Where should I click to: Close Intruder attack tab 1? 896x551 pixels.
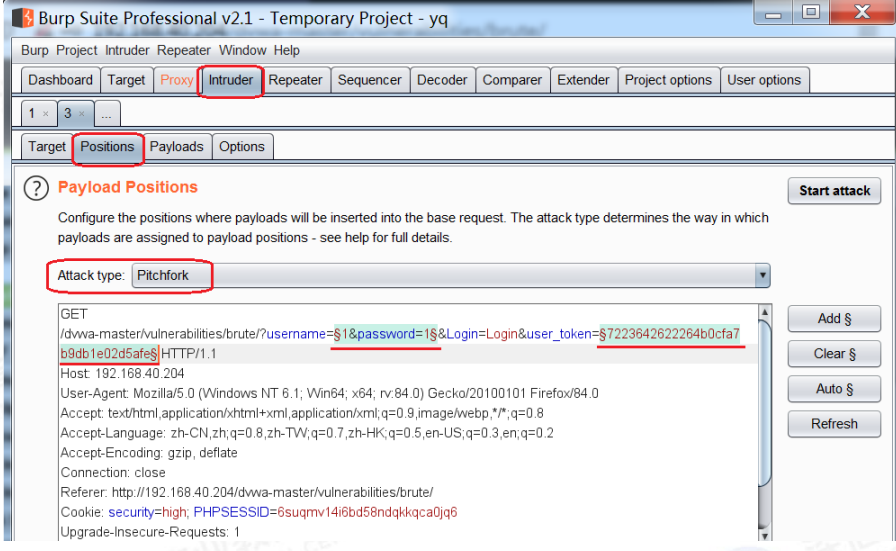(46, 114)
